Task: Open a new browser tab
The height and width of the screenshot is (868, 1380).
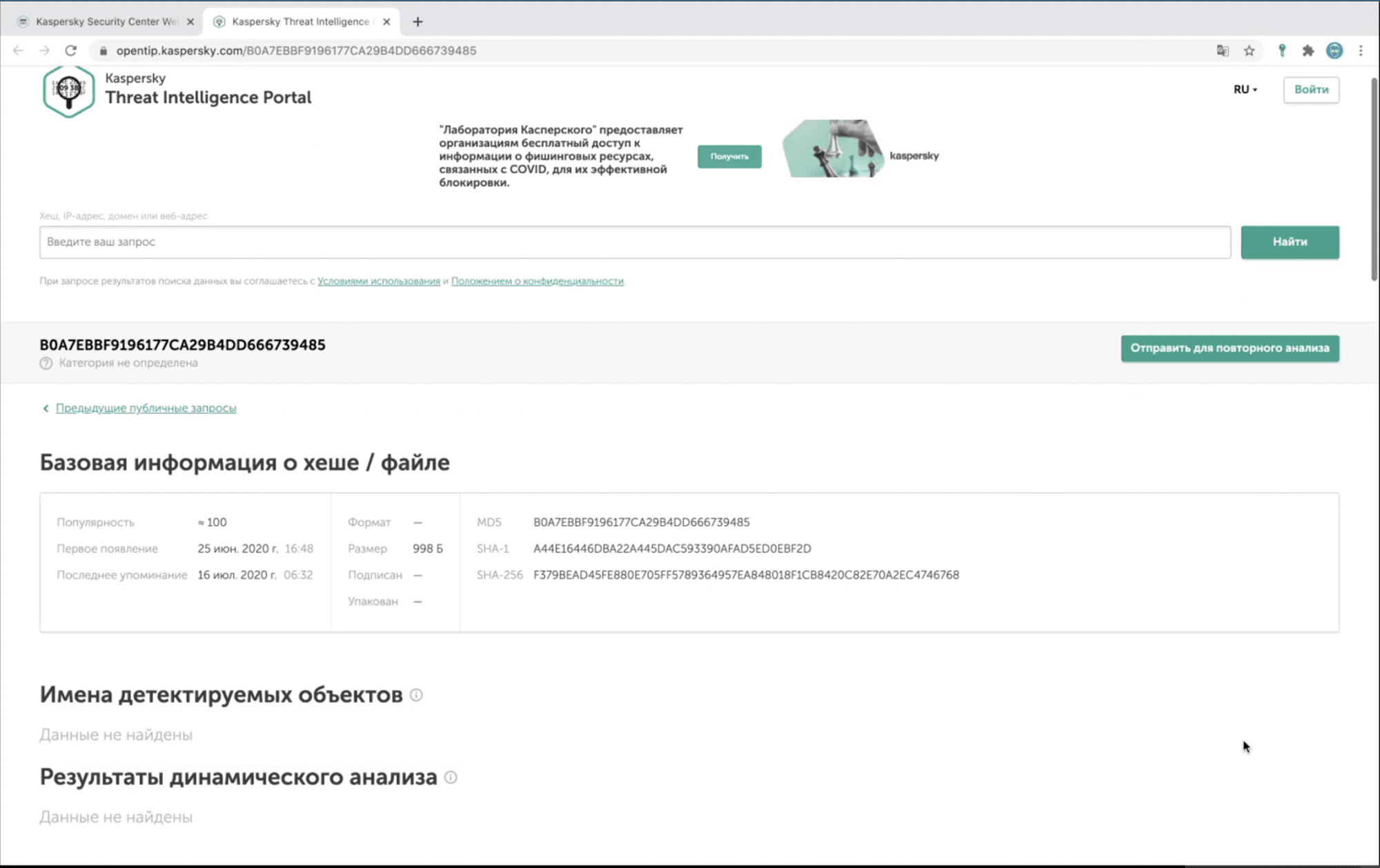Action: click(417, 21)
